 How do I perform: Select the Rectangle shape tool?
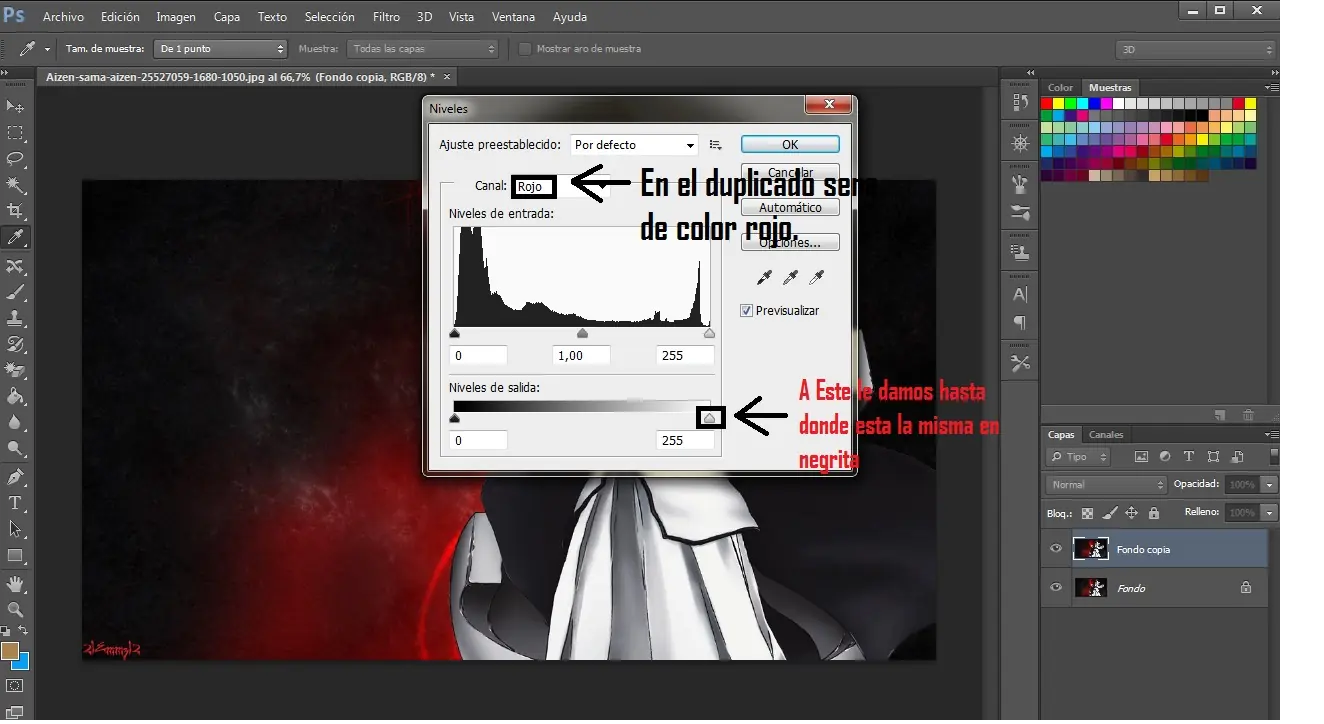(16, 556)
